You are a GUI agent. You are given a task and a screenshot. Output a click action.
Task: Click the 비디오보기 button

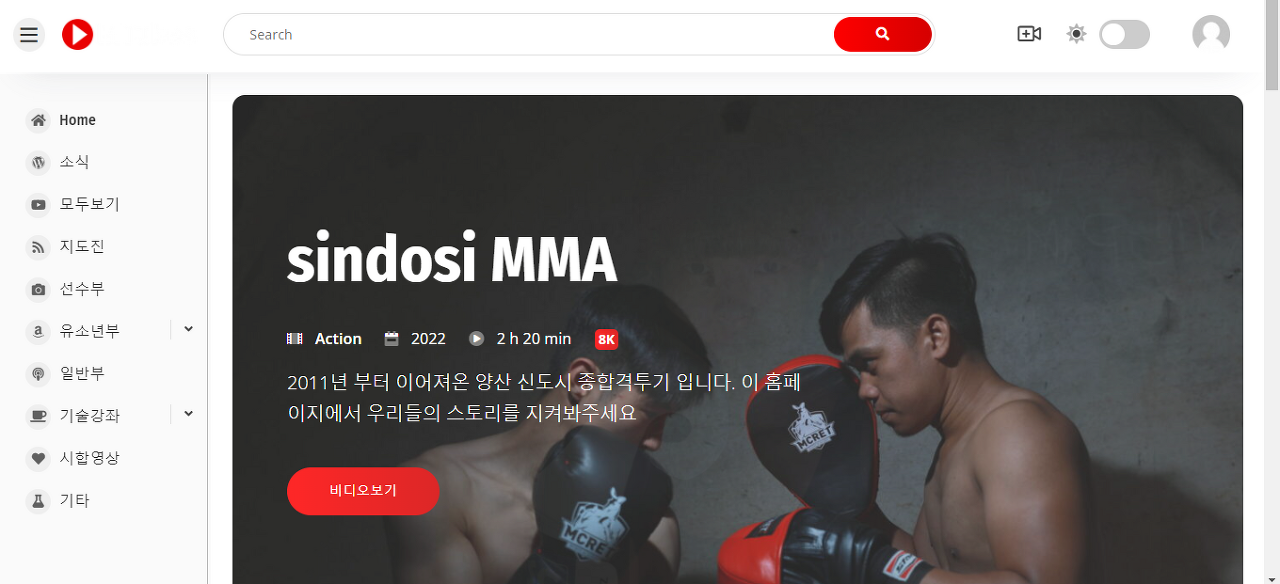pos(363,491)
